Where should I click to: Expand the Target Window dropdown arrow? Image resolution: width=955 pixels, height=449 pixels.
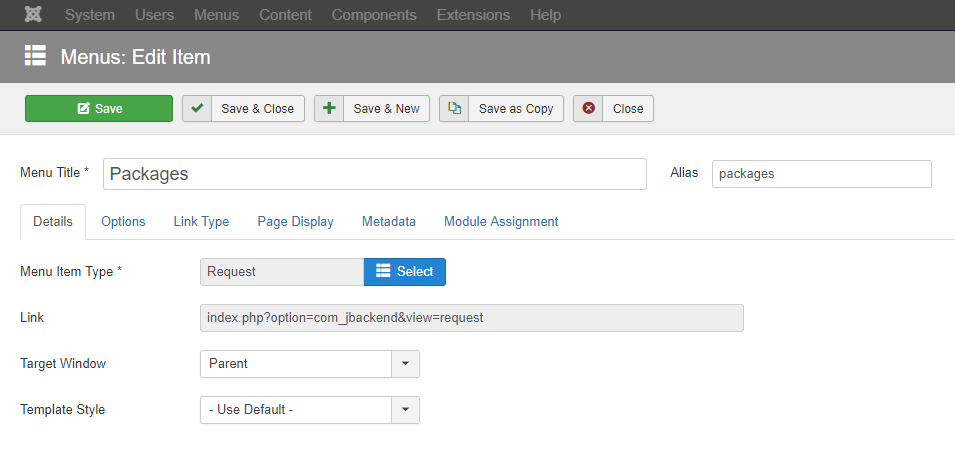pyautogui.click(x=405, y=364)
